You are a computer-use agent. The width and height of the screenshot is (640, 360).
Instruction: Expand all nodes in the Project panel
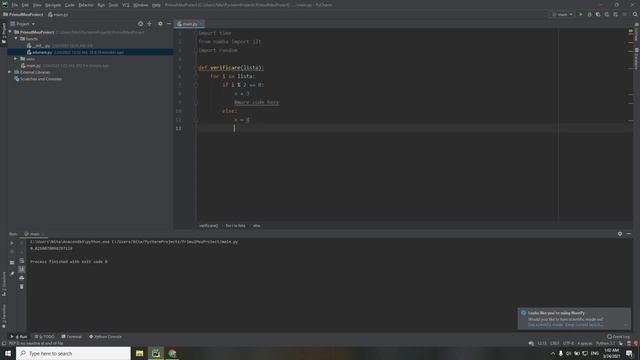click(x=149, y=24)
